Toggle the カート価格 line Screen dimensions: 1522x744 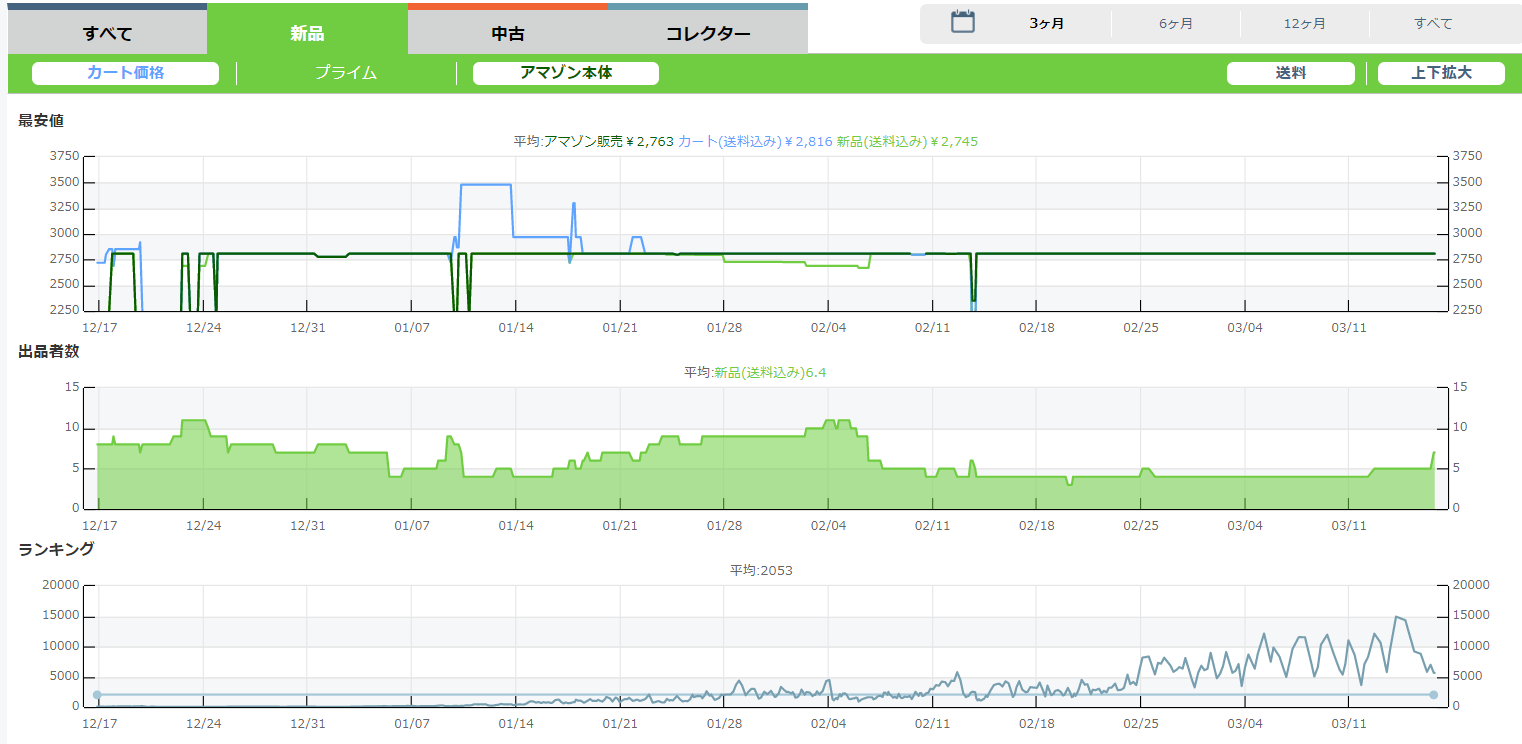click(125, 73)
